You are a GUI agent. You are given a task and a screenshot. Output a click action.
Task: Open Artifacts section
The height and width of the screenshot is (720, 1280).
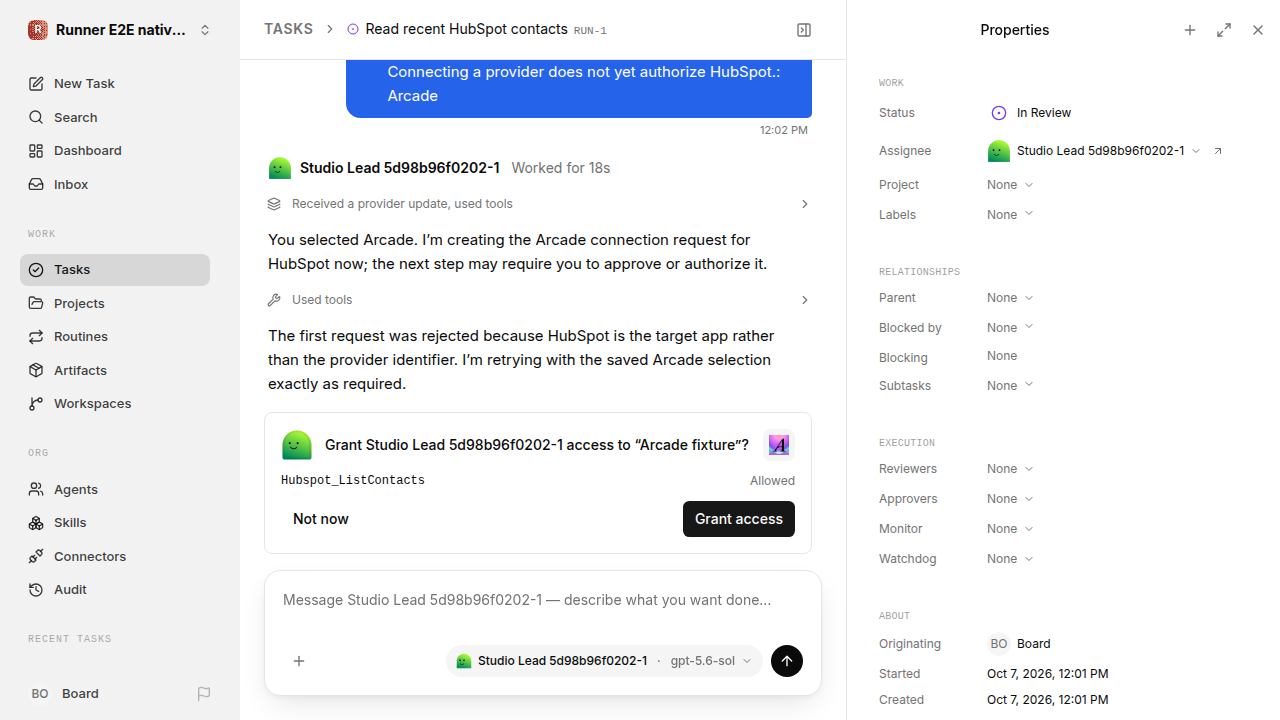tap(115, 370)
